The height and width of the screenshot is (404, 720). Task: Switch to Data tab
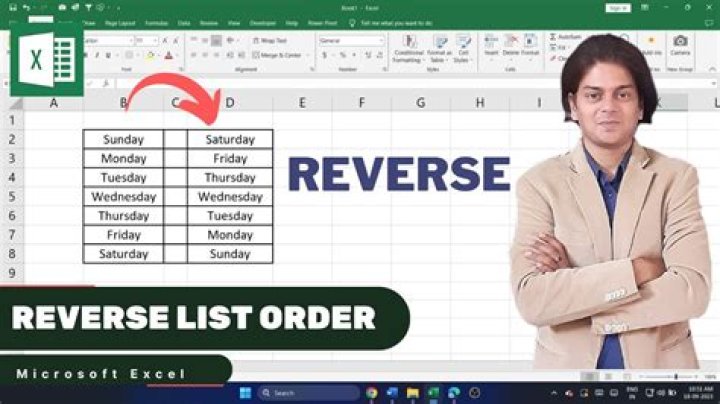point(184,23)
